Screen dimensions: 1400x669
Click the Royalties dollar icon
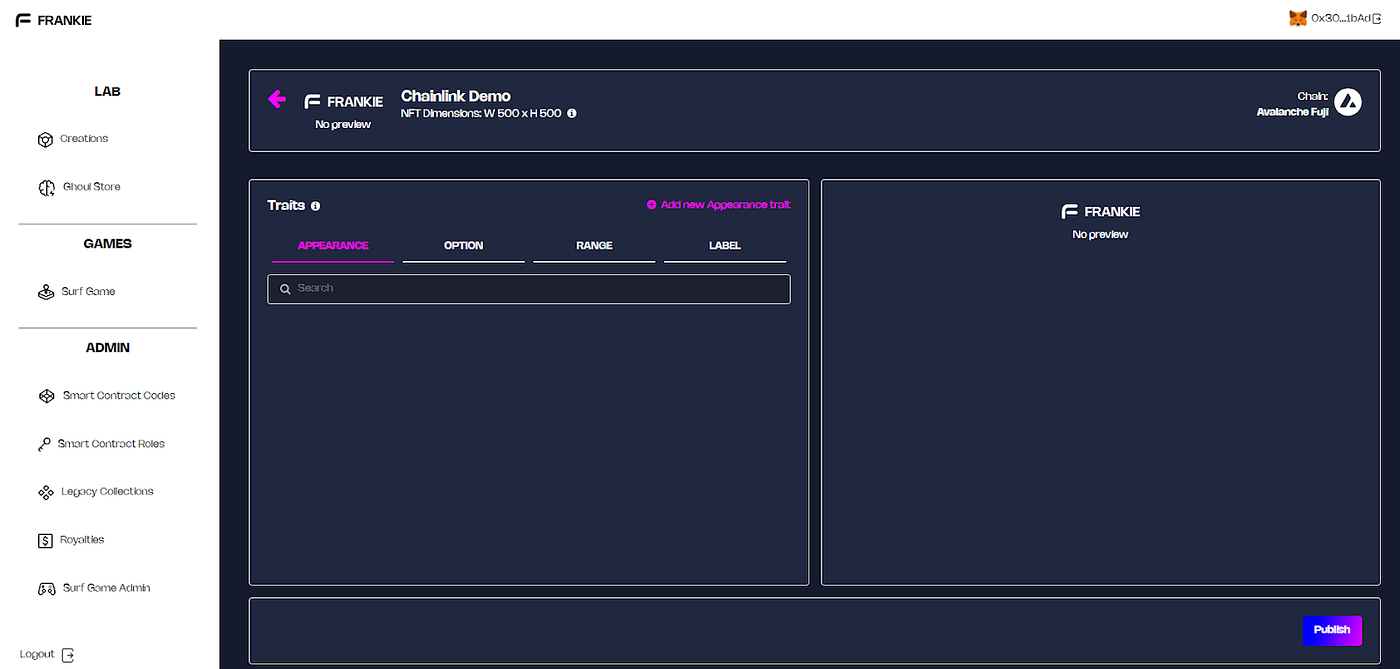pyautogui.click(x=45, y=540)
